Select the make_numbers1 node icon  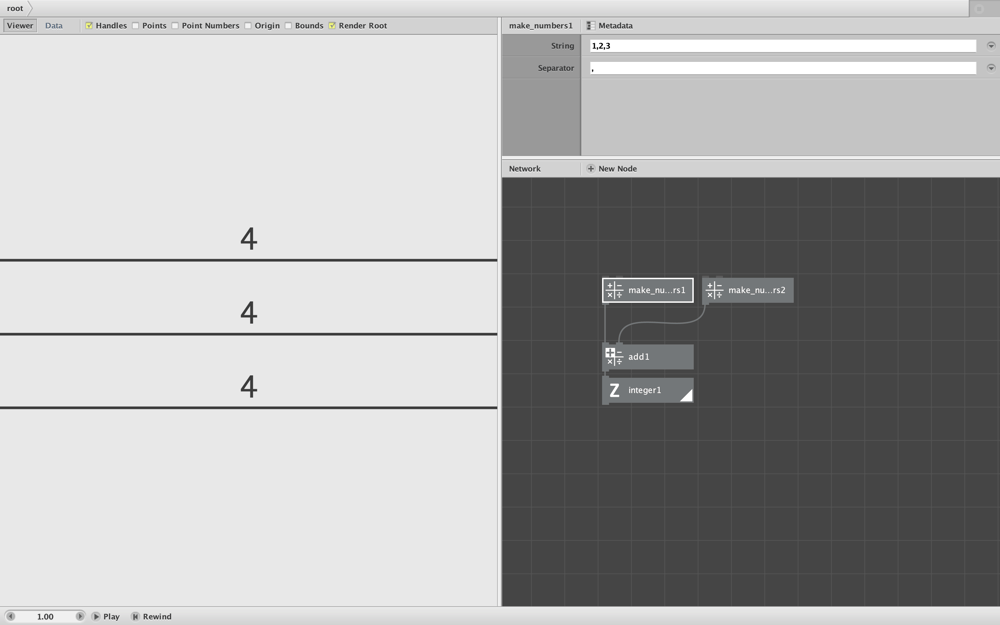pyautogui.click(x=614, y=290)
